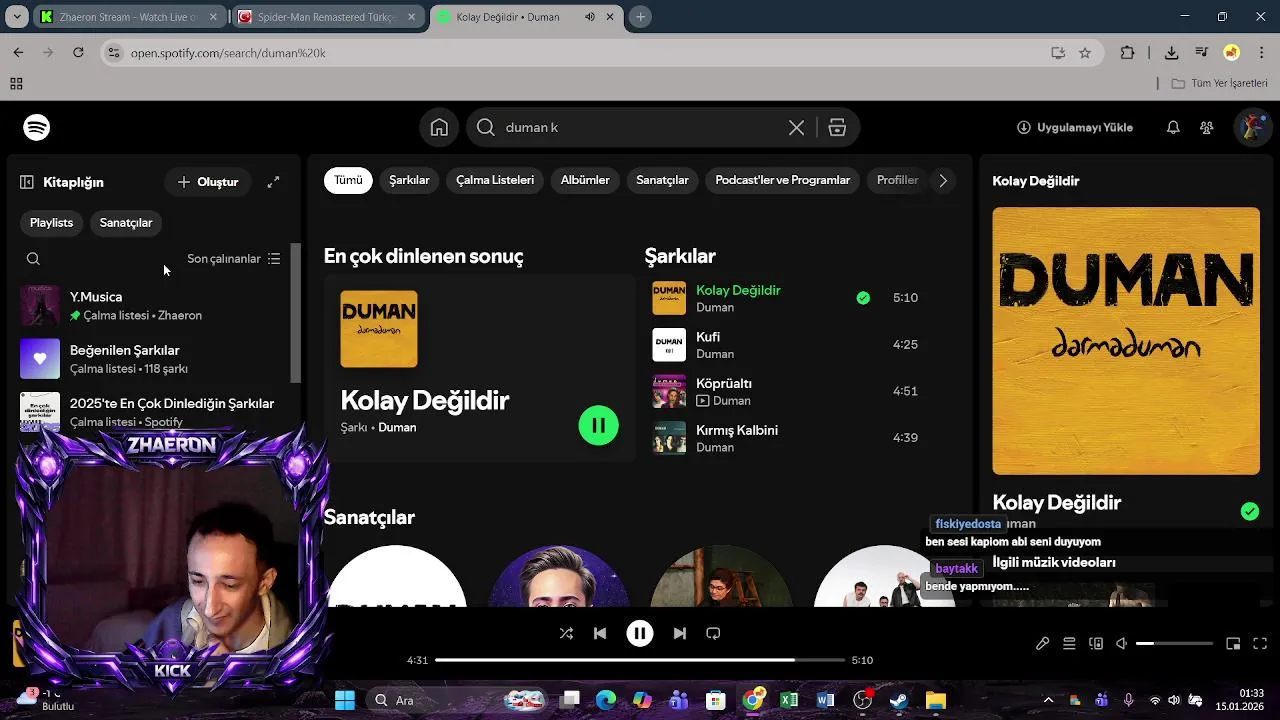
Task: Open Tüm Yer İşaretleri bookmarks folder
Action: tap(1219, 83)
